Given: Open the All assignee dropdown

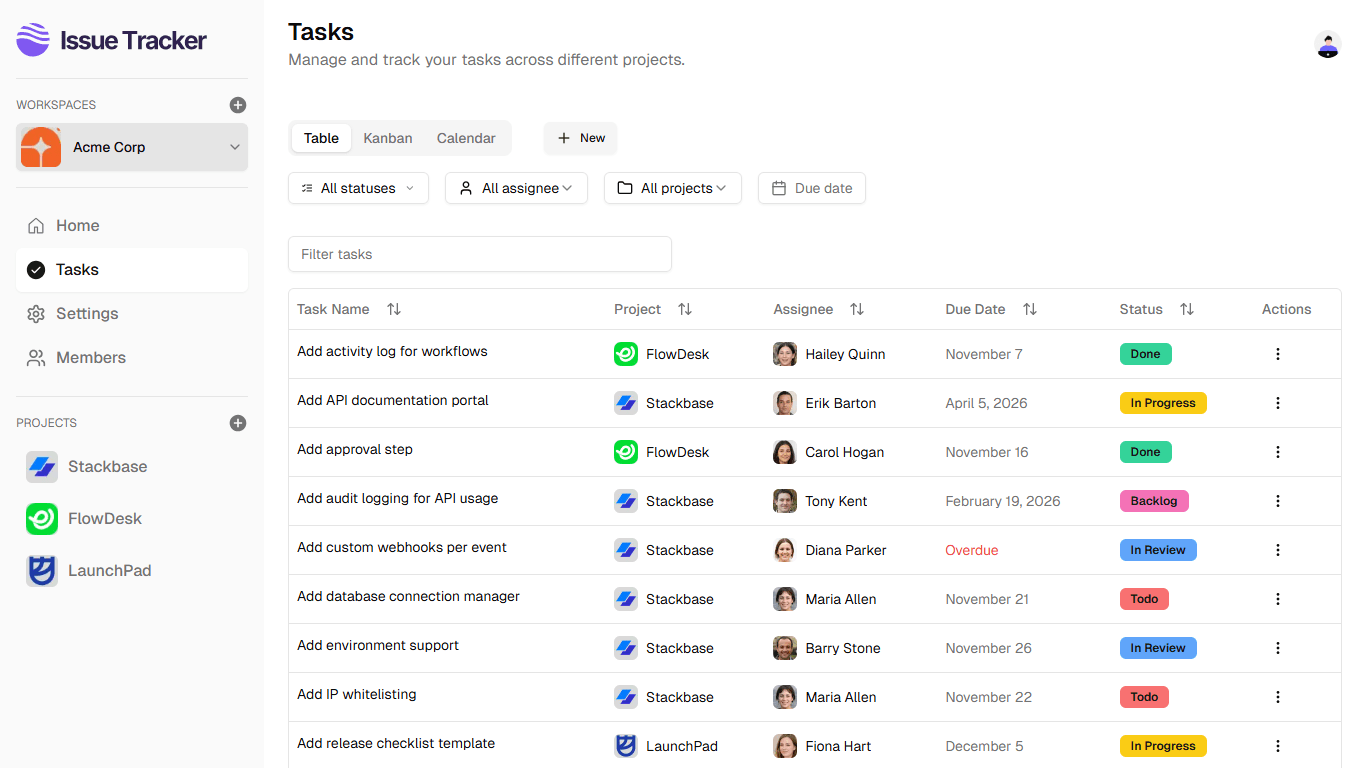Looking at the screenshot, I should coord(516,188).
